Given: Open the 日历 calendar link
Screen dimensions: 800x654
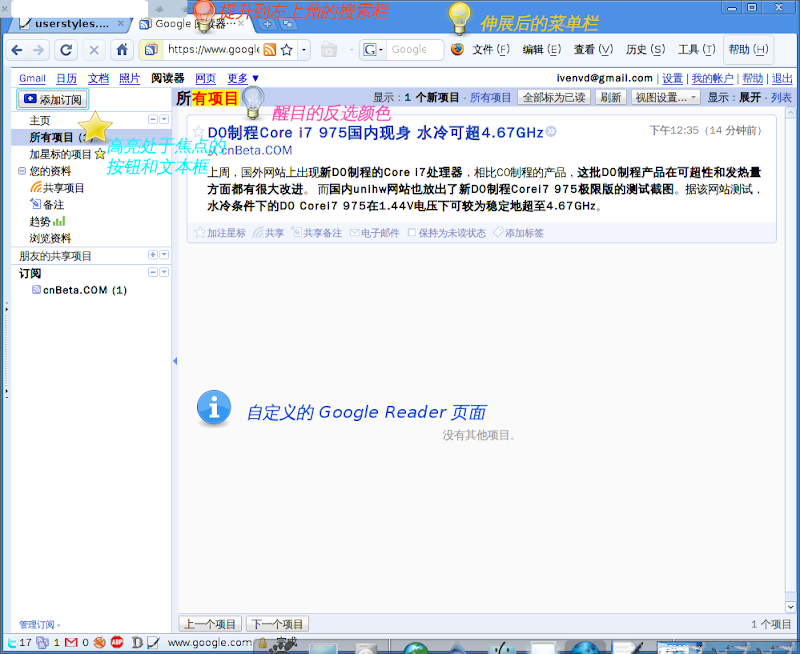Looking at the screenshot, I should pos(66,78).
